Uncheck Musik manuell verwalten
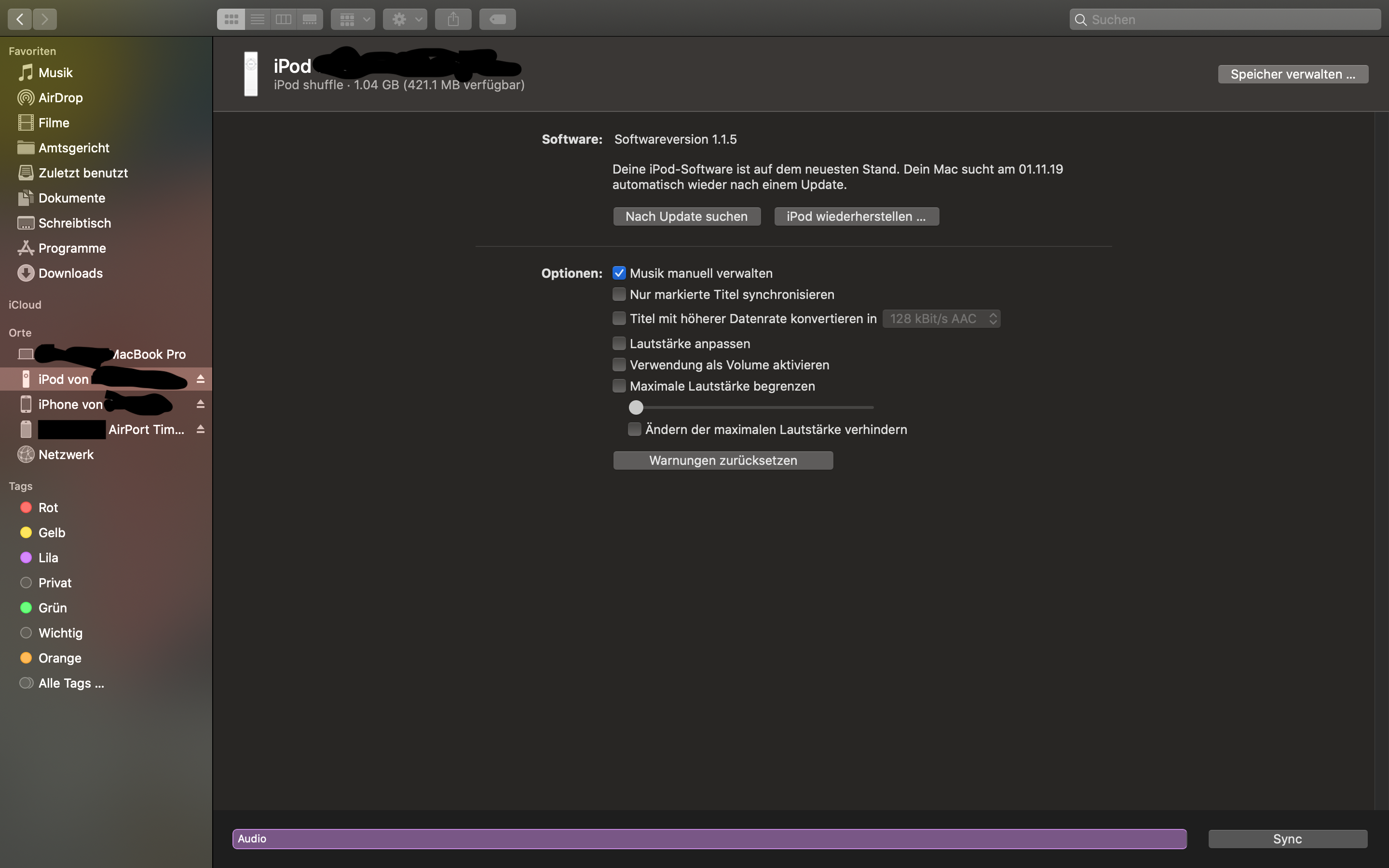Screen dimensions: 1389x868 pos(619,273)
